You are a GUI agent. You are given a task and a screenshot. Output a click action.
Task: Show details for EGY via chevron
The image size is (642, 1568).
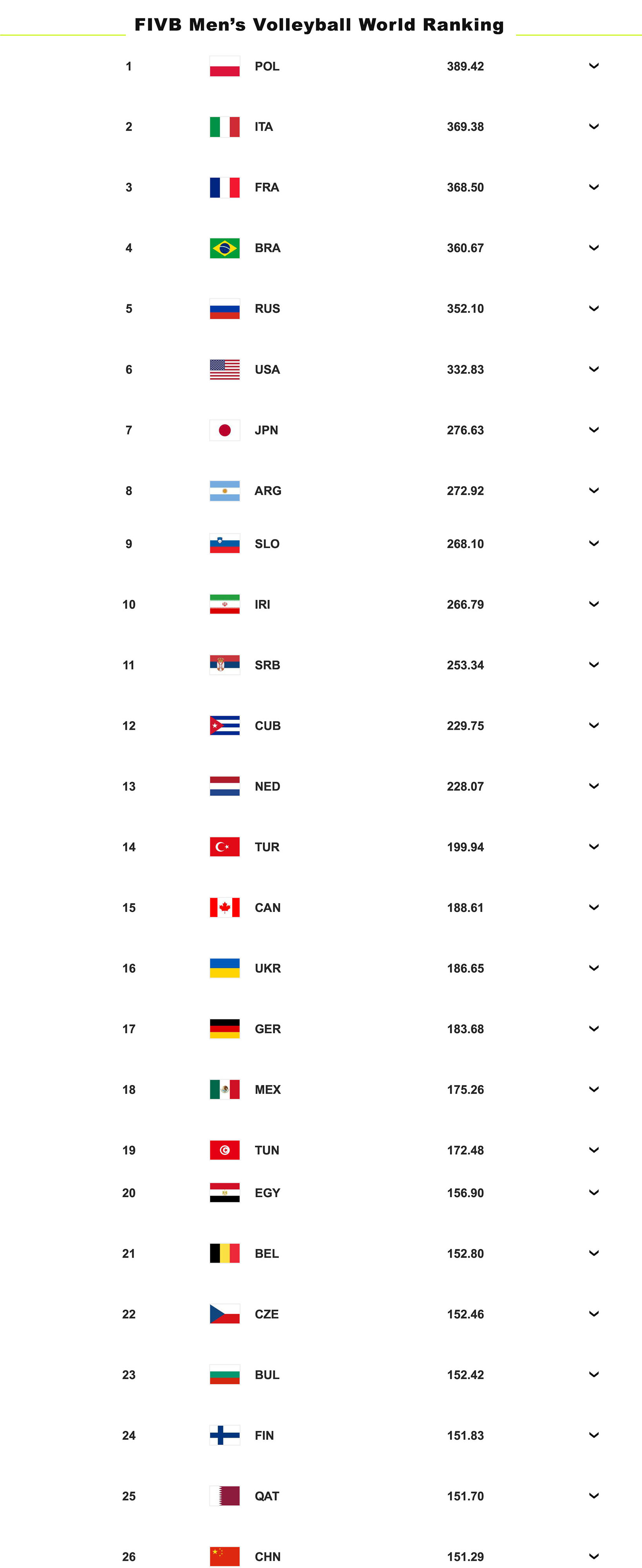594,1192
